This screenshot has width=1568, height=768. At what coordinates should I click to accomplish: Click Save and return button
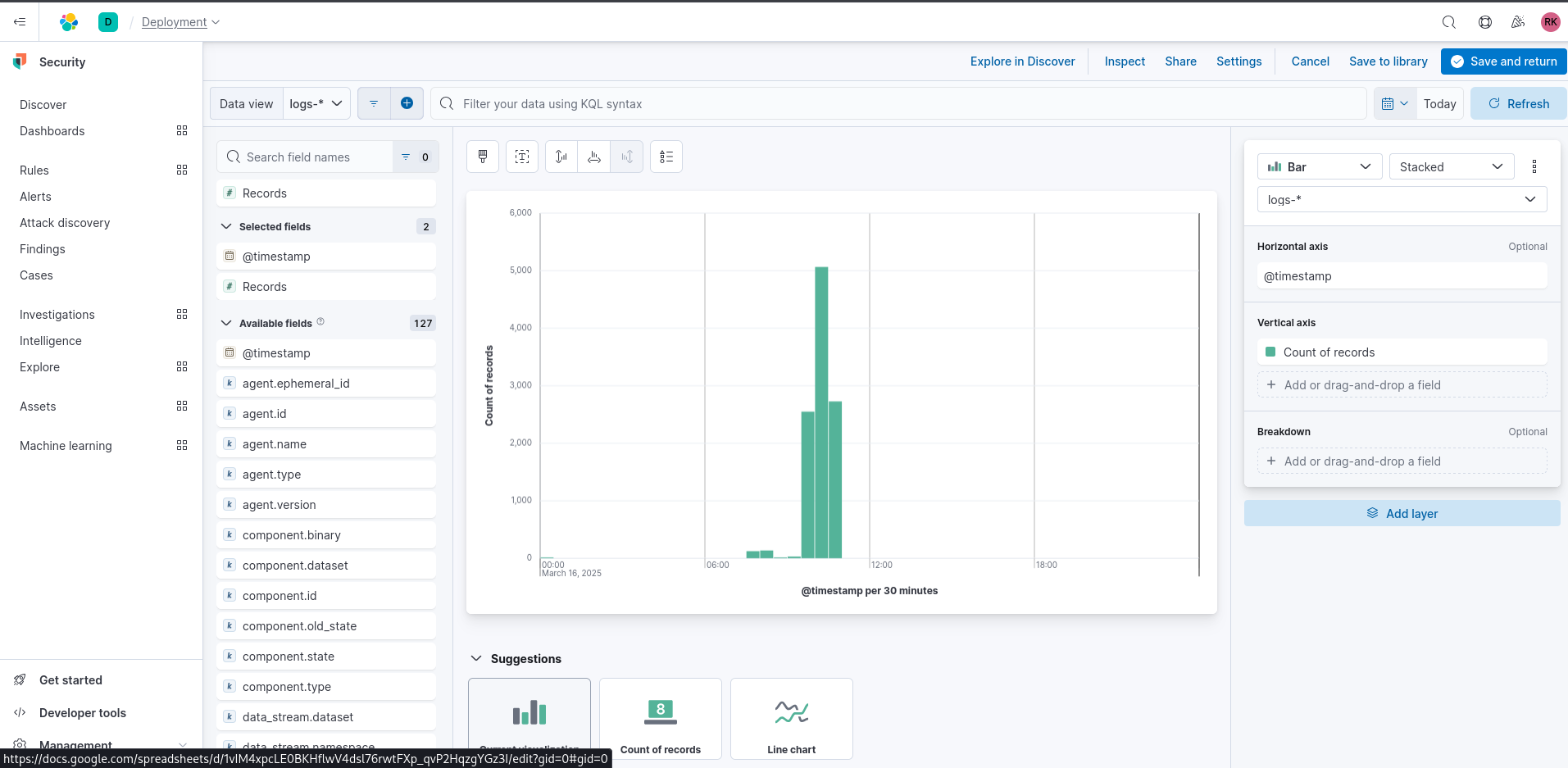click(x=1503, y=61)
